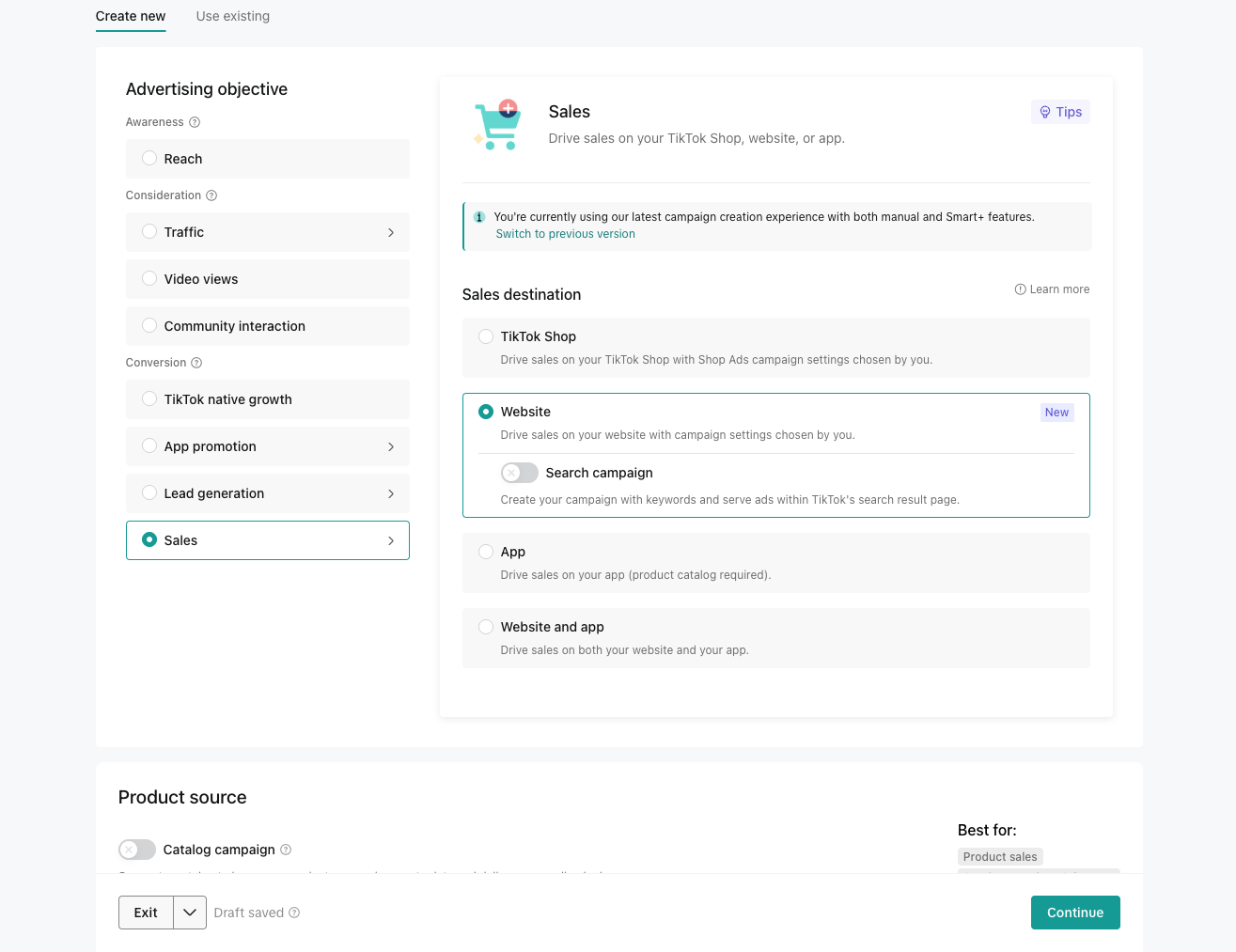1236x952 pixels.
Task: Click the Catalog campaign help icon
Action: coord(286,850)
